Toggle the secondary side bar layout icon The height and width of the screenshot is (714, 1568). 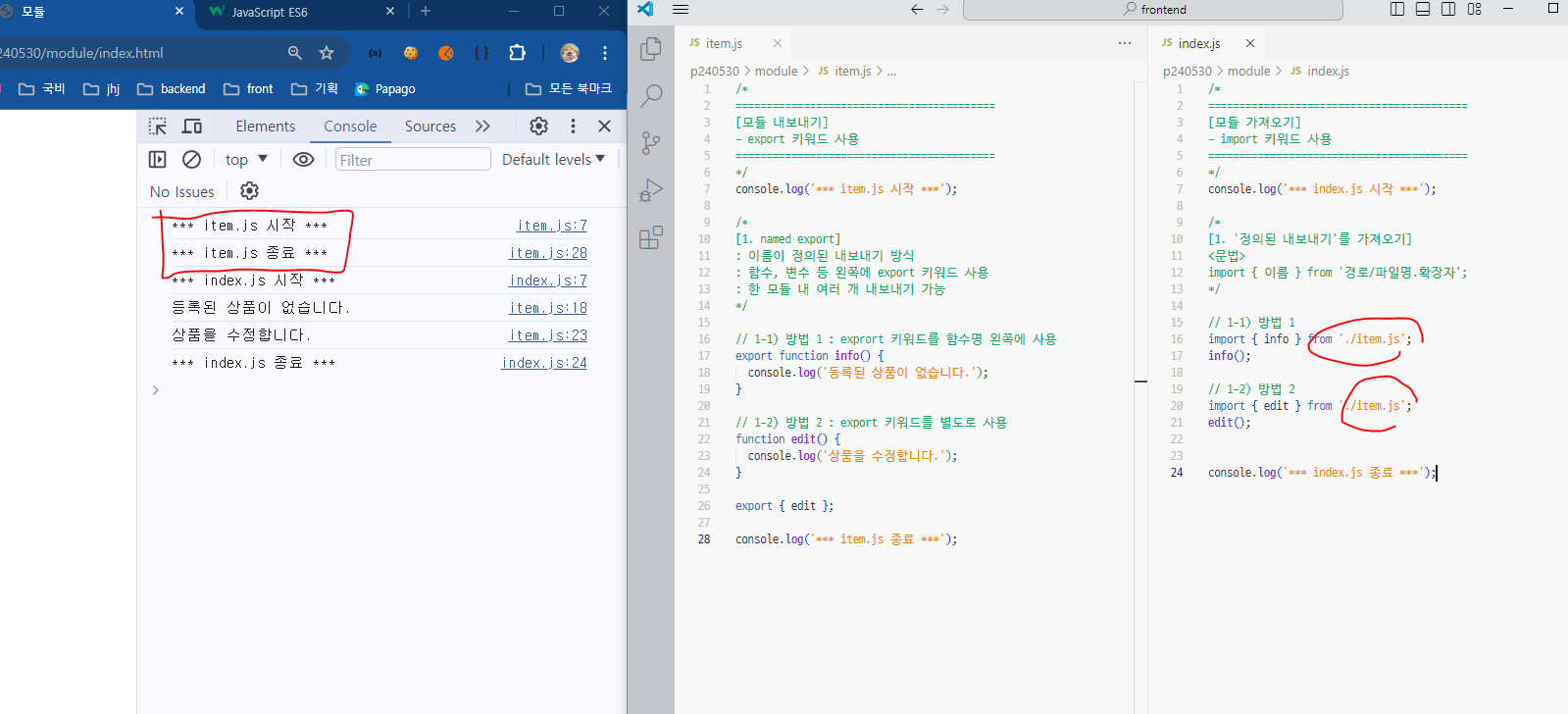pos(1448,9)
